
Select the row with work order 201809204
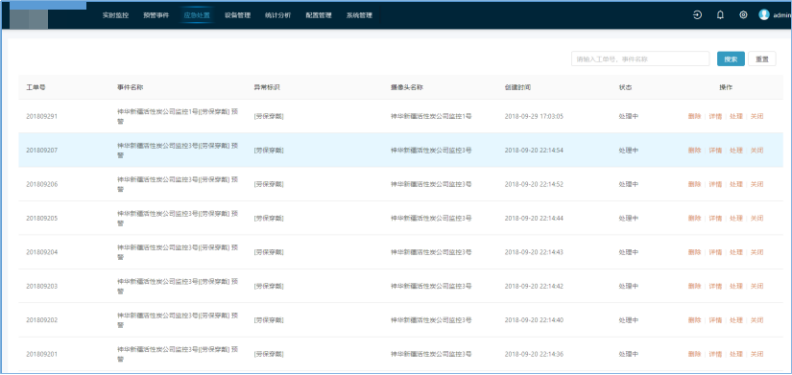[x=401, y=252]
